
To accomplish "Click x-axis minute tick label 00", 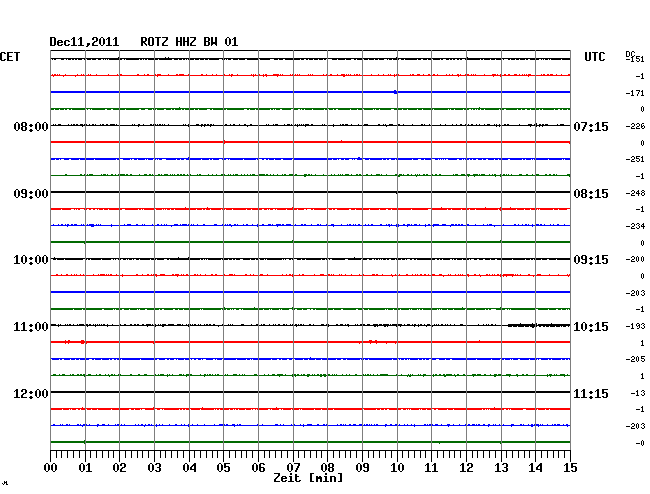I will pyautogui.click(x=51, y=467).
